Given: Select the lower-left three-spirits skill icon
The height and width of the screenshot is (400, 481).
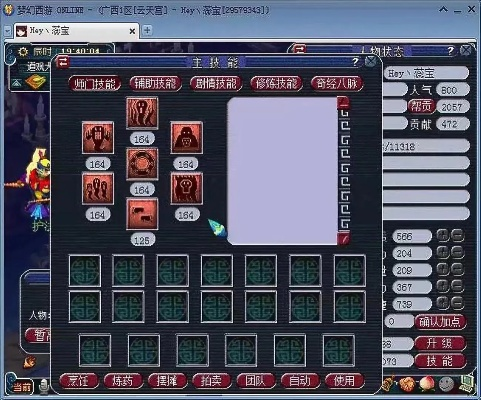Looking at the screenshot, I should [98, 188].
